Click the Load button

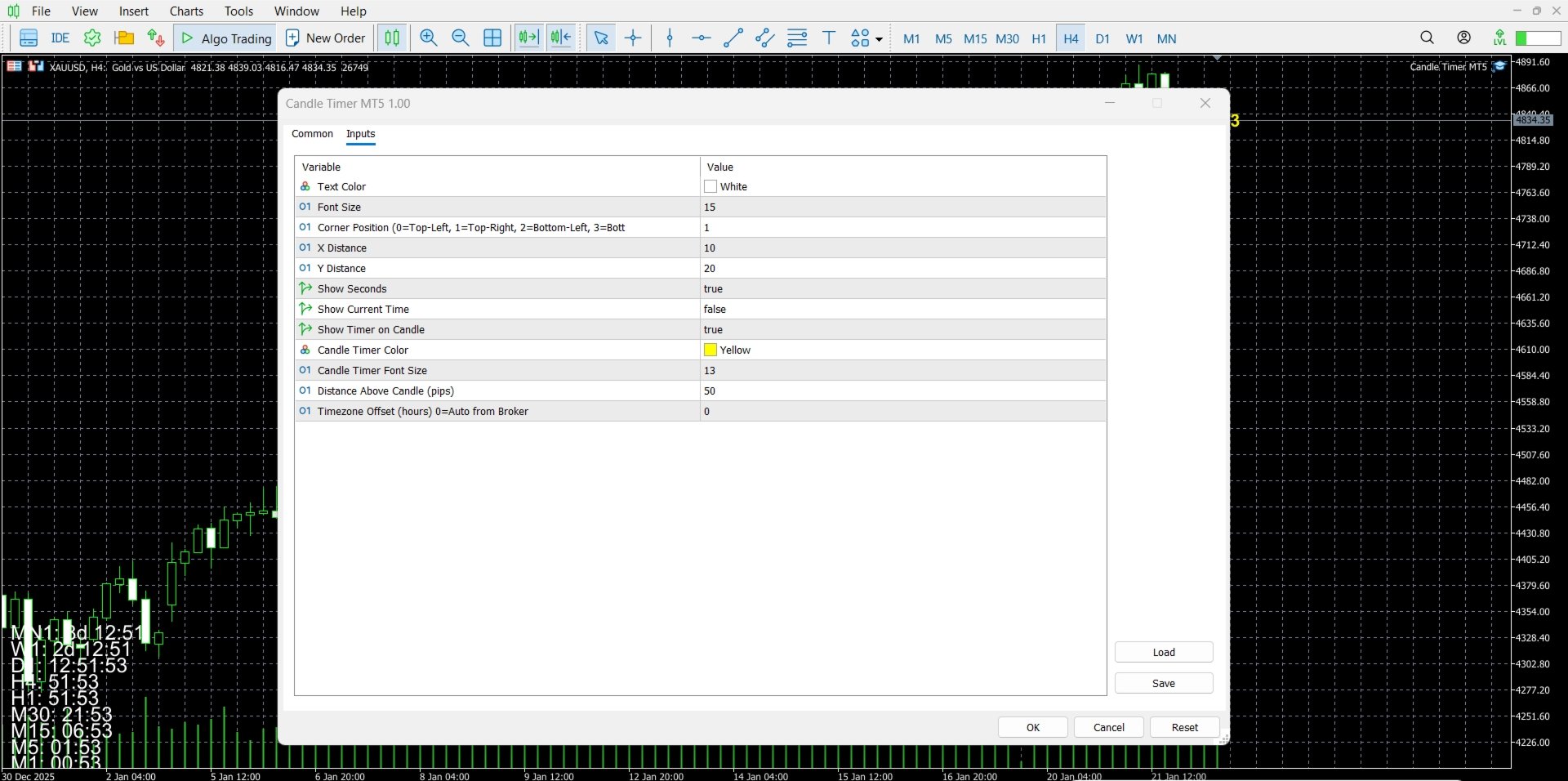coord(1164,652)
